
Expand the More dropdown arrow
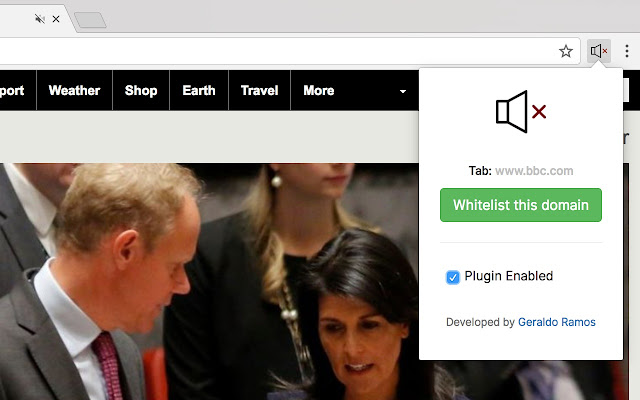coord(403,91)
